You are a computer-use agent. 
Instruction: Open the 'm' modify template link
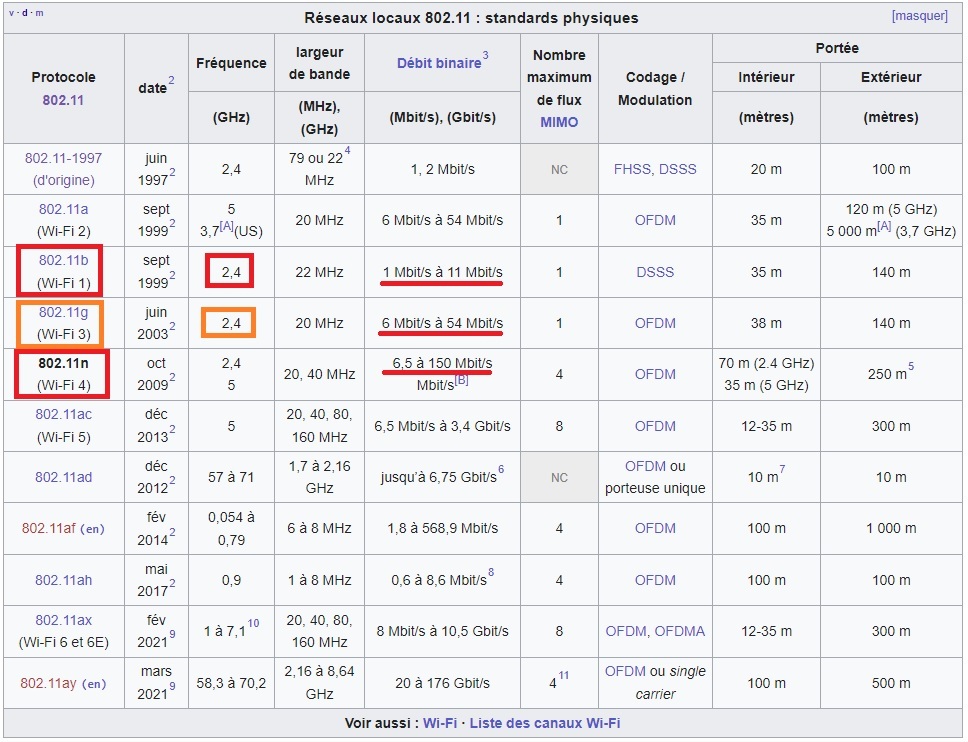click(x=39, y=12)
